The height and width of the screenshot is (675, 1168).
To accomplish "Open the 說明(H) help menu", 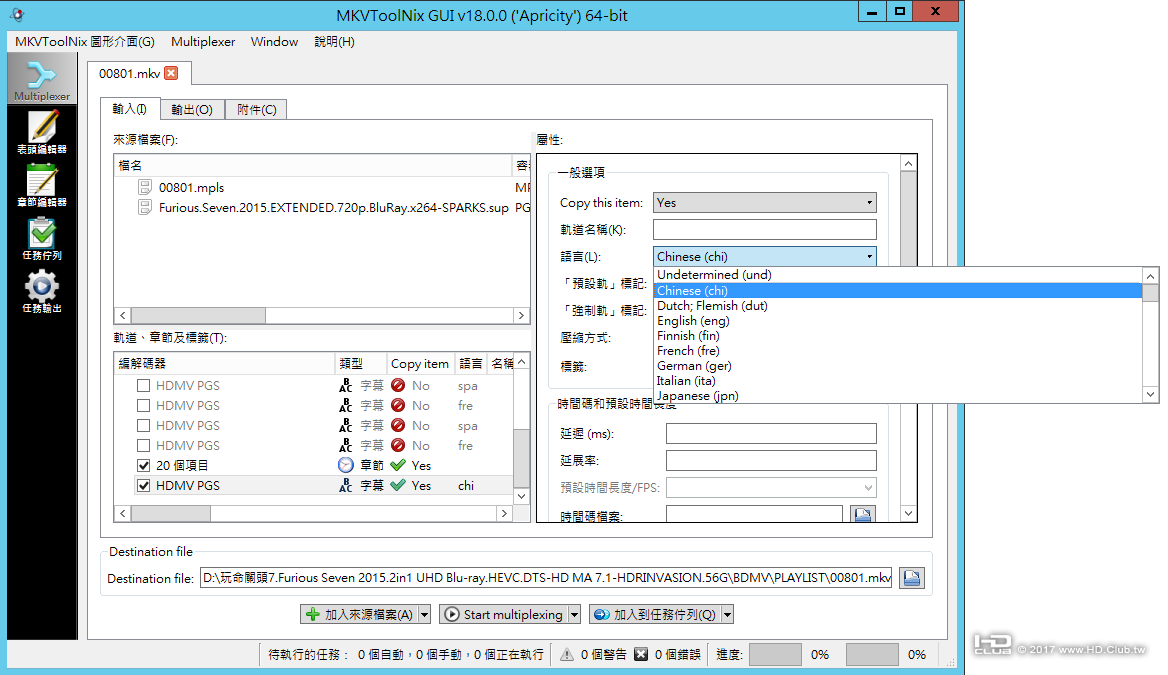I will click(334, 42).
